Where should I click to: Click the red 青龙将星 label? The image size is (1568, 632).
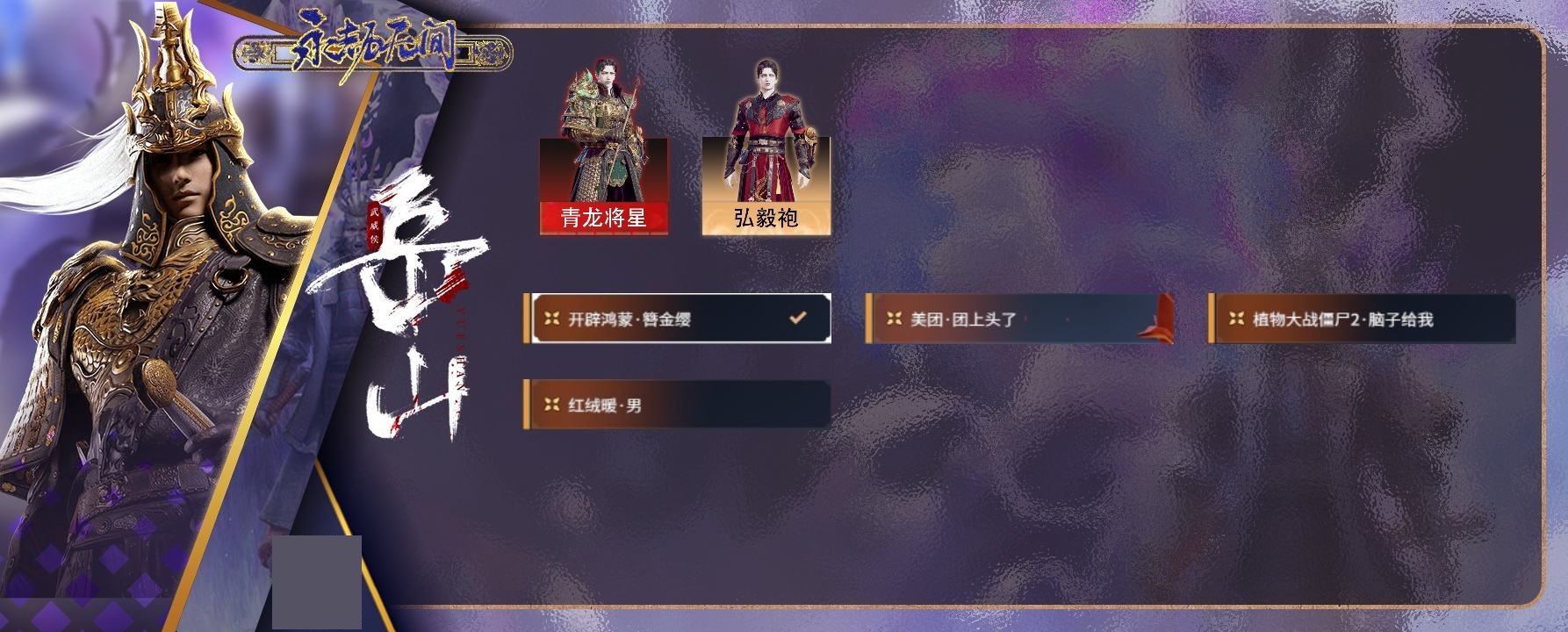604,219
